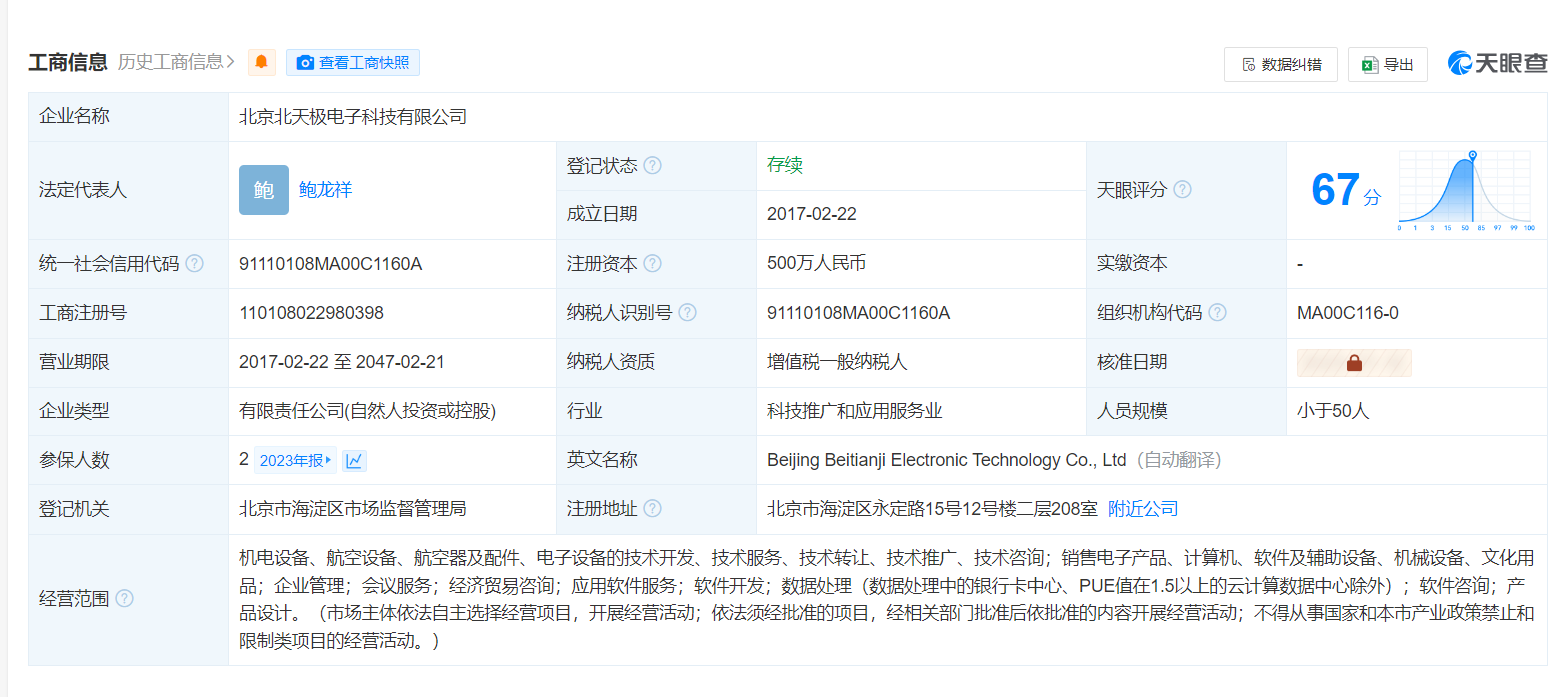Click the 数据纠错 button
This screenshot has height=697, width=1562.
[1281, 64]
